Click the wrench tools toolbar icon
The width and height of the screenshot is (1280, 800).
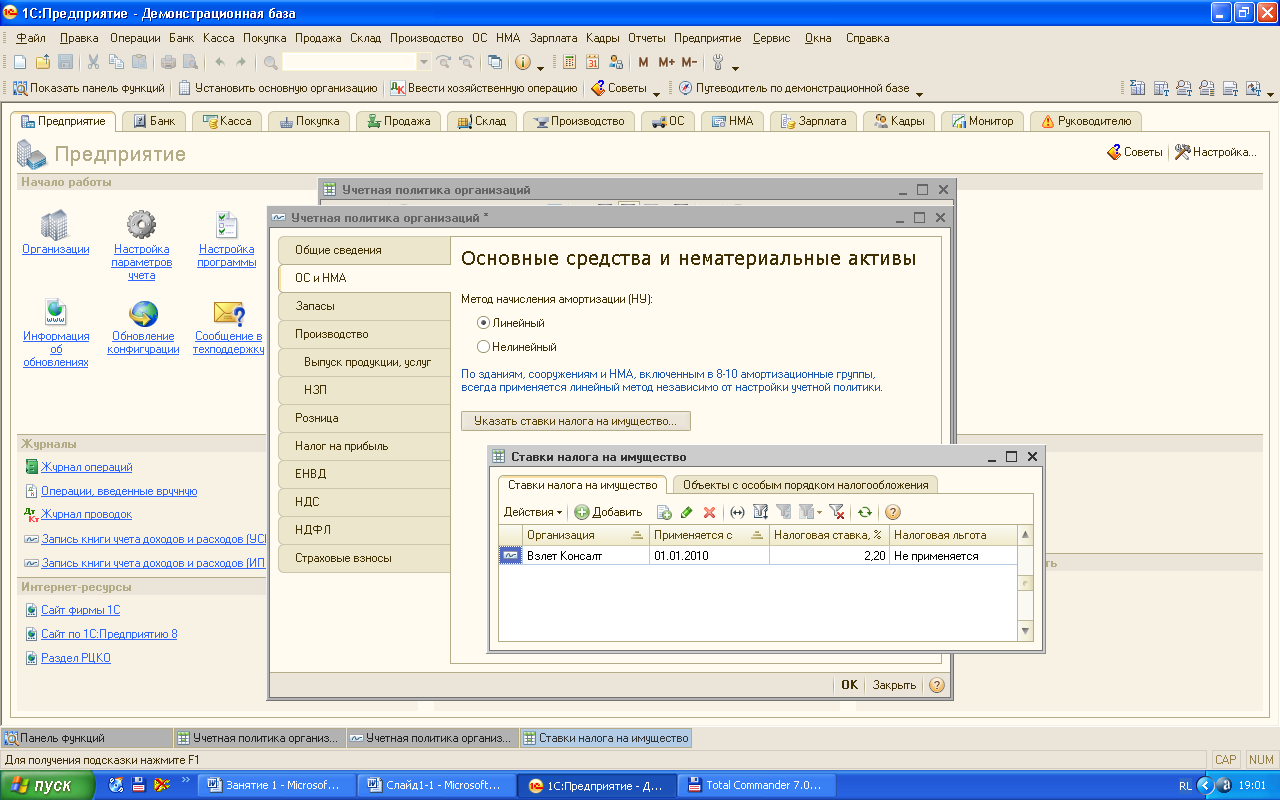(x=718, y=62)
